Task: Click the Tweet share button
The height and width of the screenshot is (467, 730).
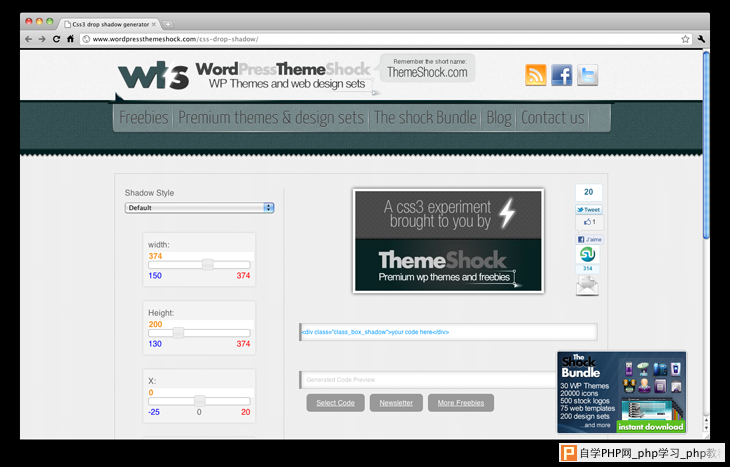Action: pos(588,210)
